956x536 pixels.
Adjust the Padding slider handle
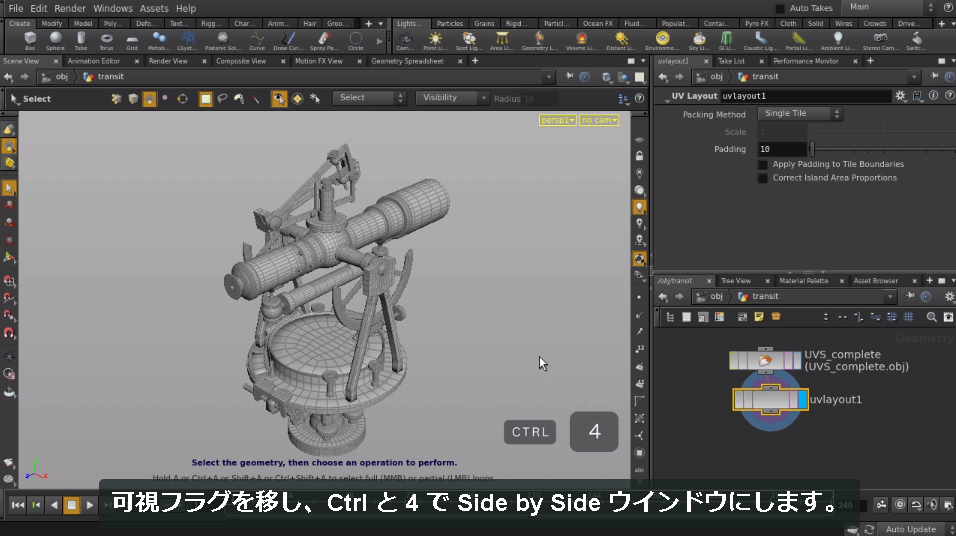pyautogui.click(x=812, y=149)
